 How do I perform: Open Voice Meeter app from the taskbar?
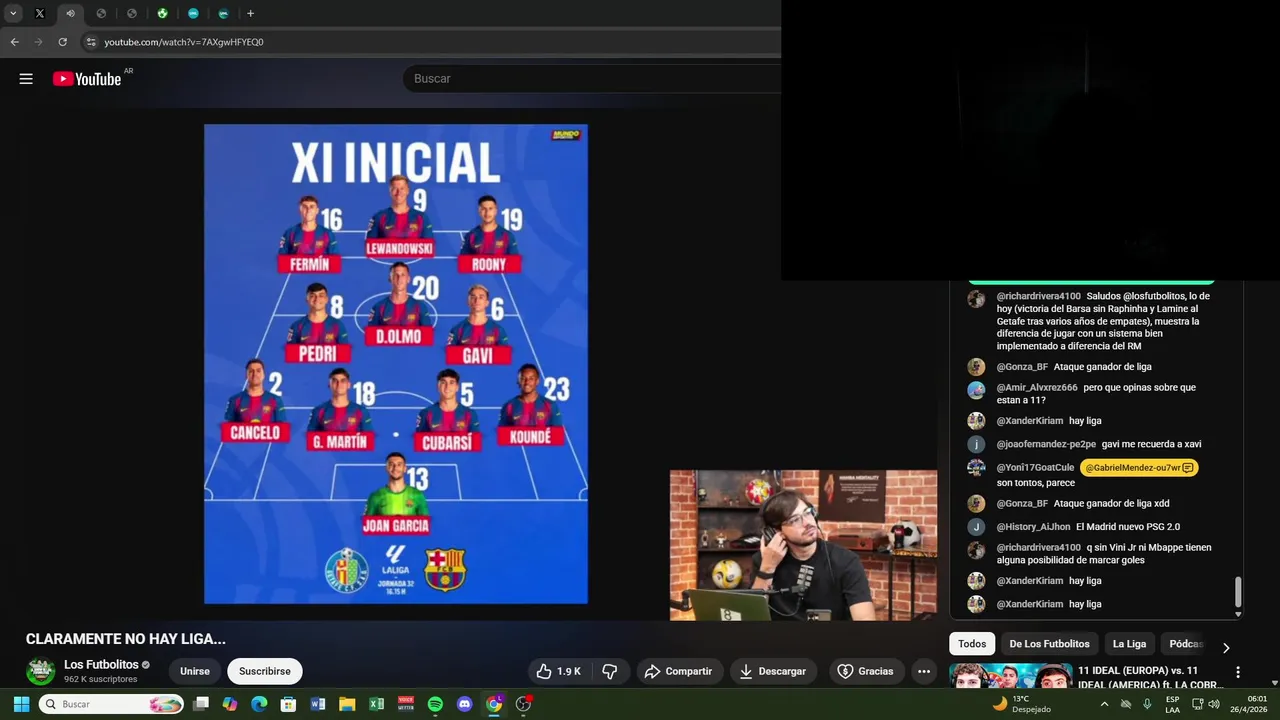(x=406, y=704)
